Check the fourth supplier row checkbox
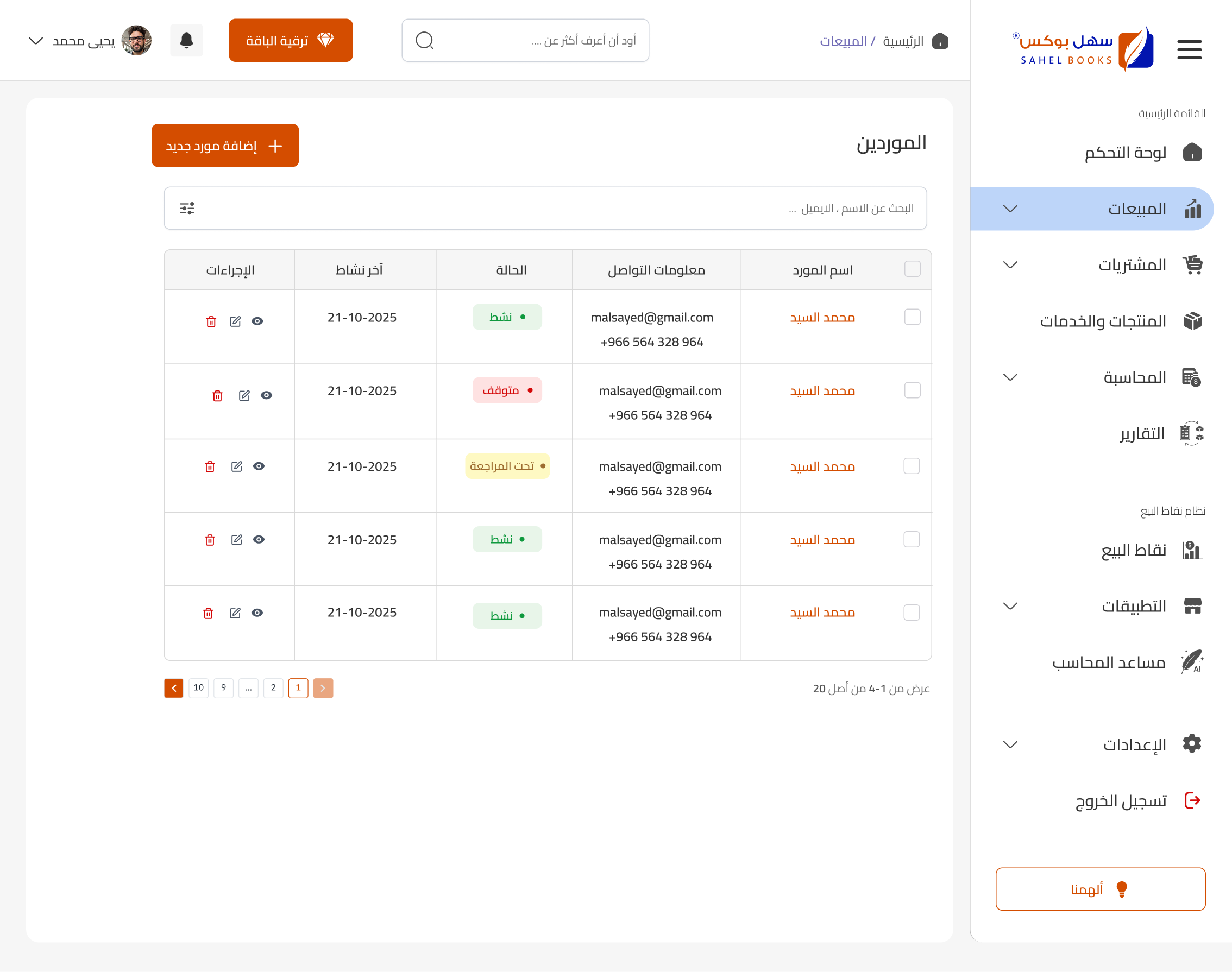The width and height of the screenshot is (1232, 972). pyautogui.click(x=912, y=540)
